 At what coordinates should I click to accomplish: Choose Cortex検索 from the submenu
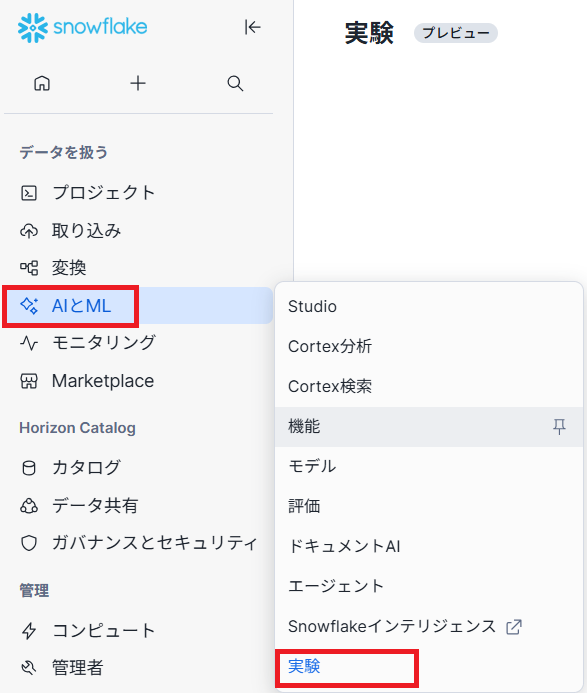pos(429,387)
